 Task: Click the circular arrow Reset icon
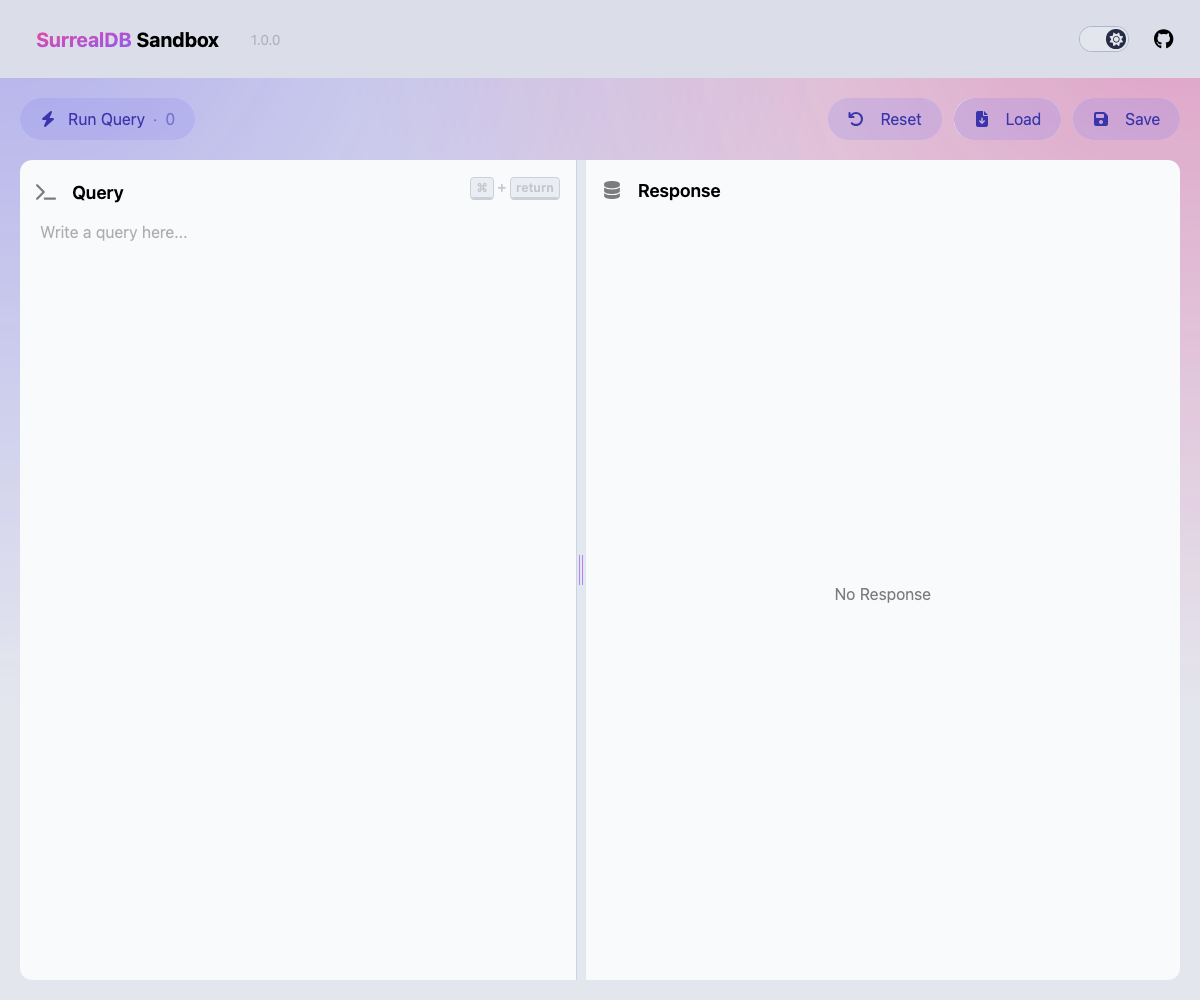(856, 119)
